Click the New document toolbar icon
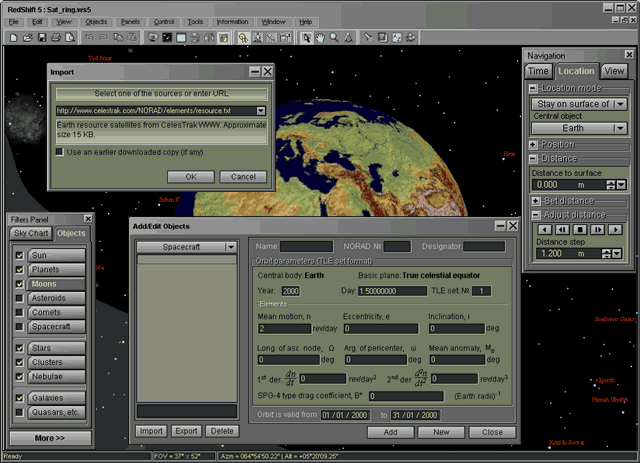The height and width of the screenshot is (463, 640). pos(13,37)
